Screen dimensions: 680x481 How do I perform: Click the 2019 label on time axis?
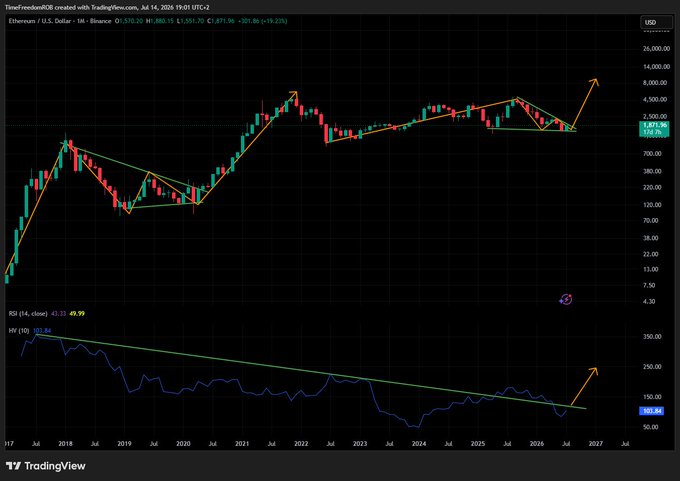(x=124, y=444)
